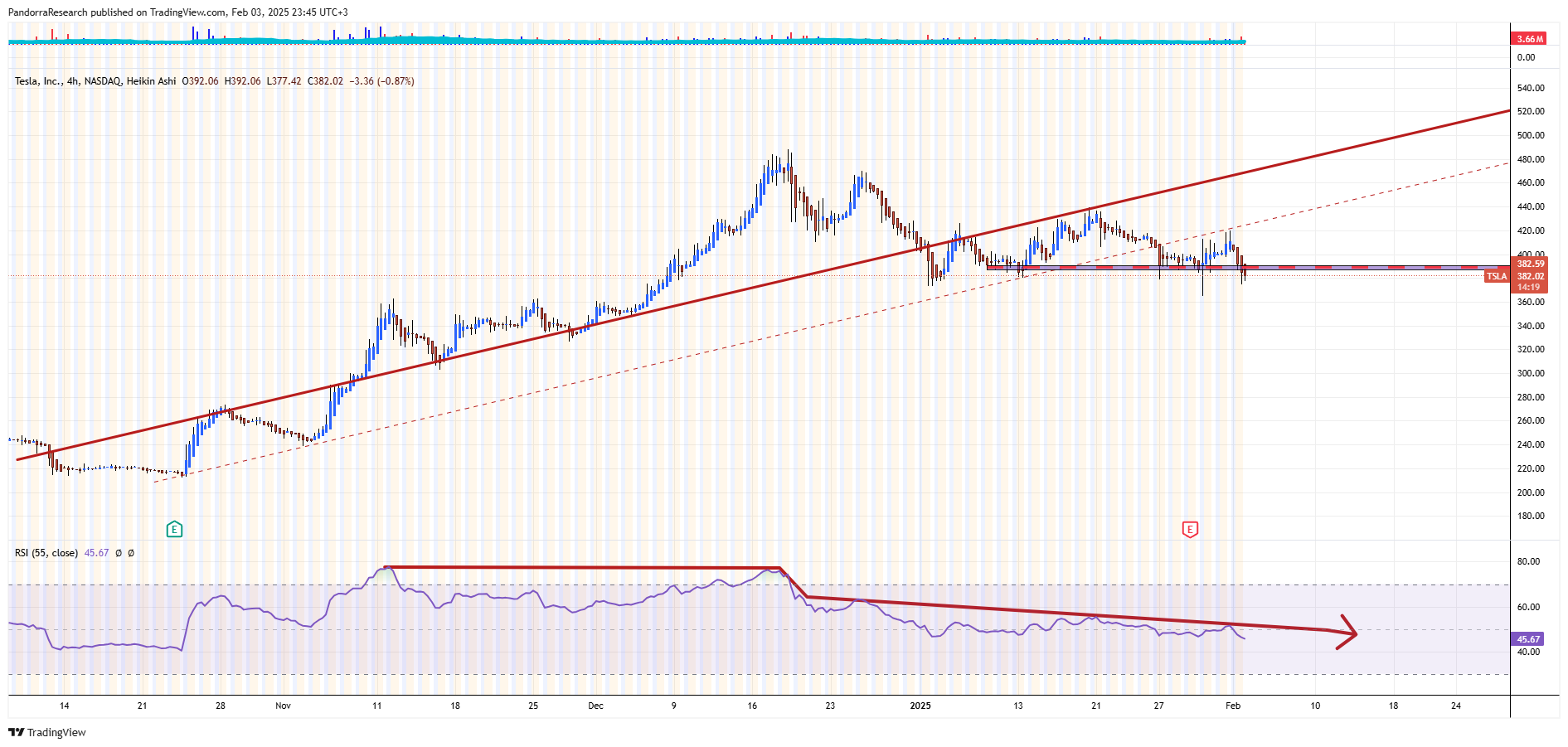Select the RSI (55, close) indicator legend

click(46, 553)
